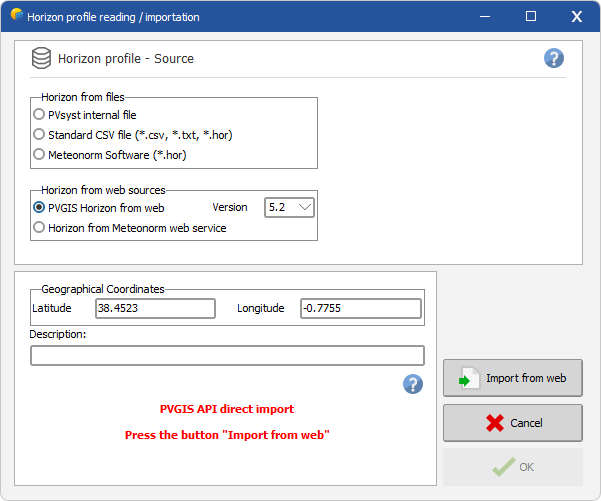Open the help icon below Description field
601x501 pixels.
tap(413, 384)
